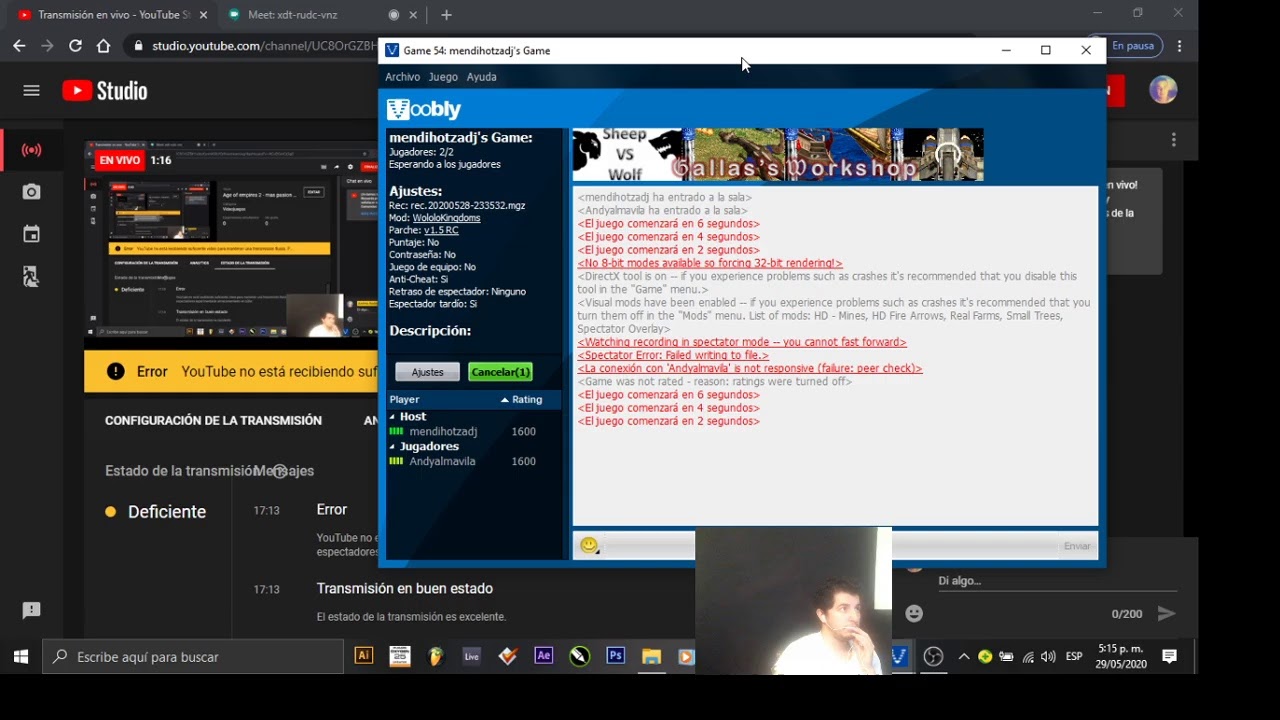Open the Chrome home page button
1280x720 pixels.
tap(103, 46)
